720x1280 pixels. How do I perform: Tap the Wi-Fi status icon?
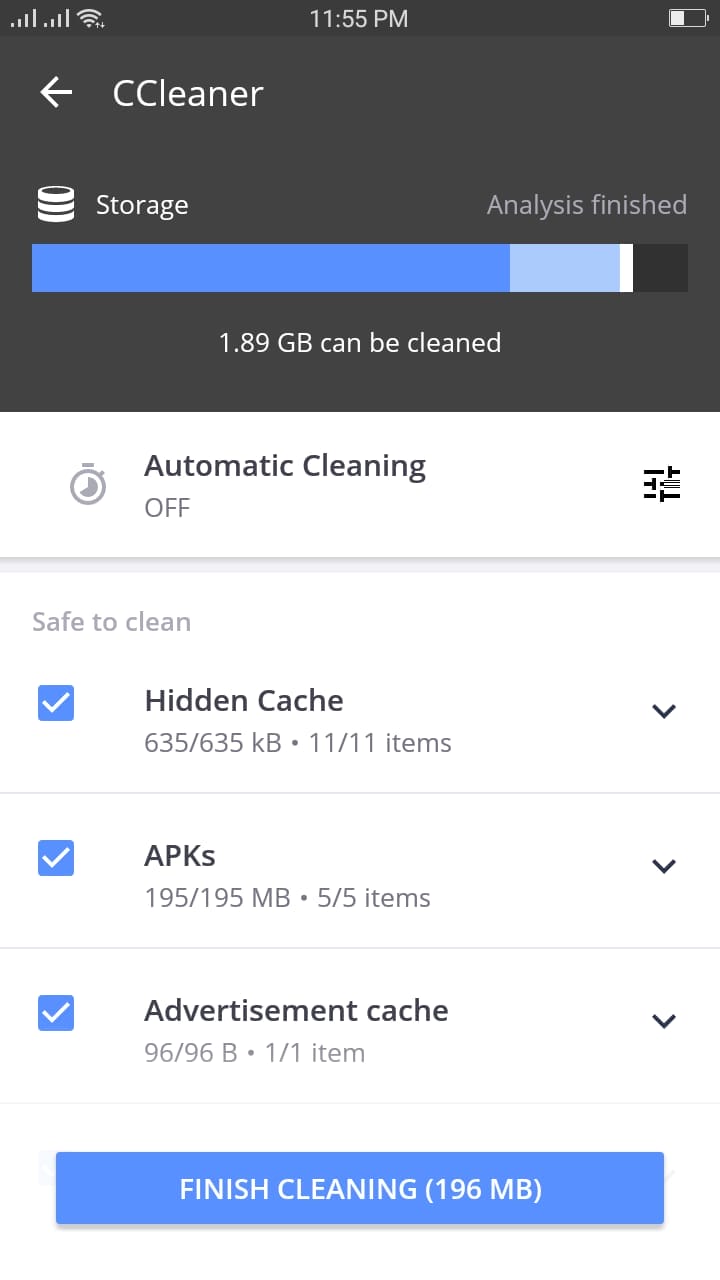(90, 18)
